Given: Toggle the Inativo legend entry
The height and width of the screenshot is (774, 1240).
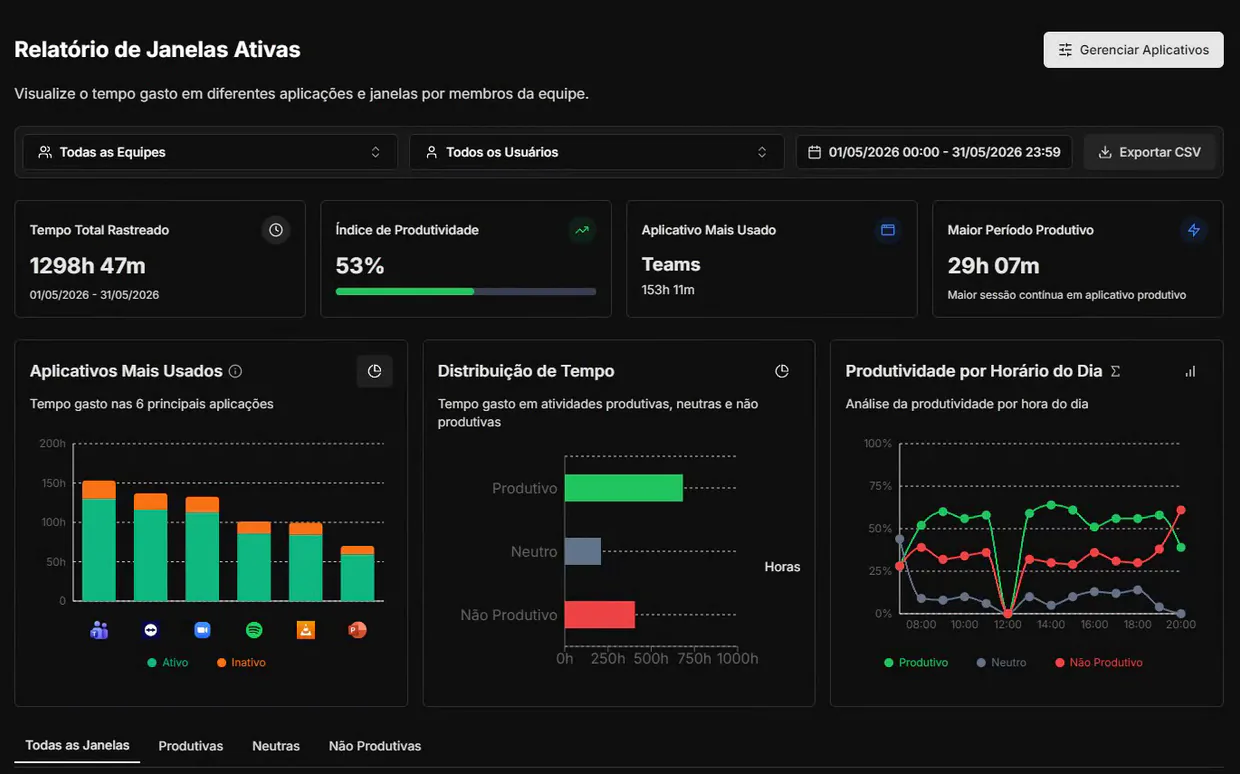Looking at the screenshot, I should [x=241, y=662].
